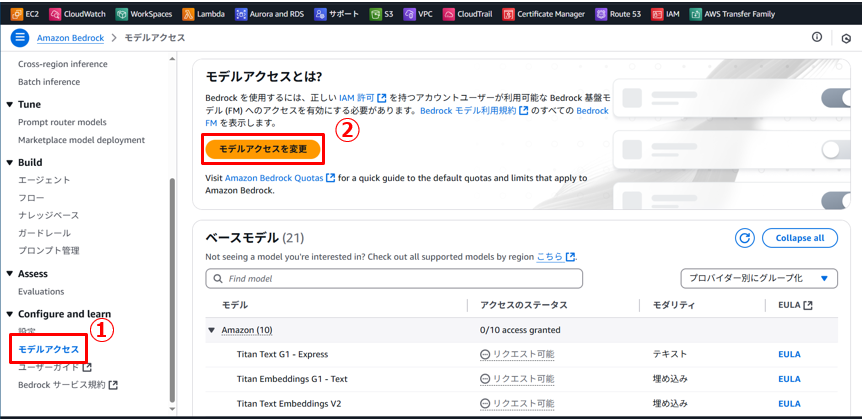Follow the Amazon Bedrock breadcrumb link

click(70, 38)
